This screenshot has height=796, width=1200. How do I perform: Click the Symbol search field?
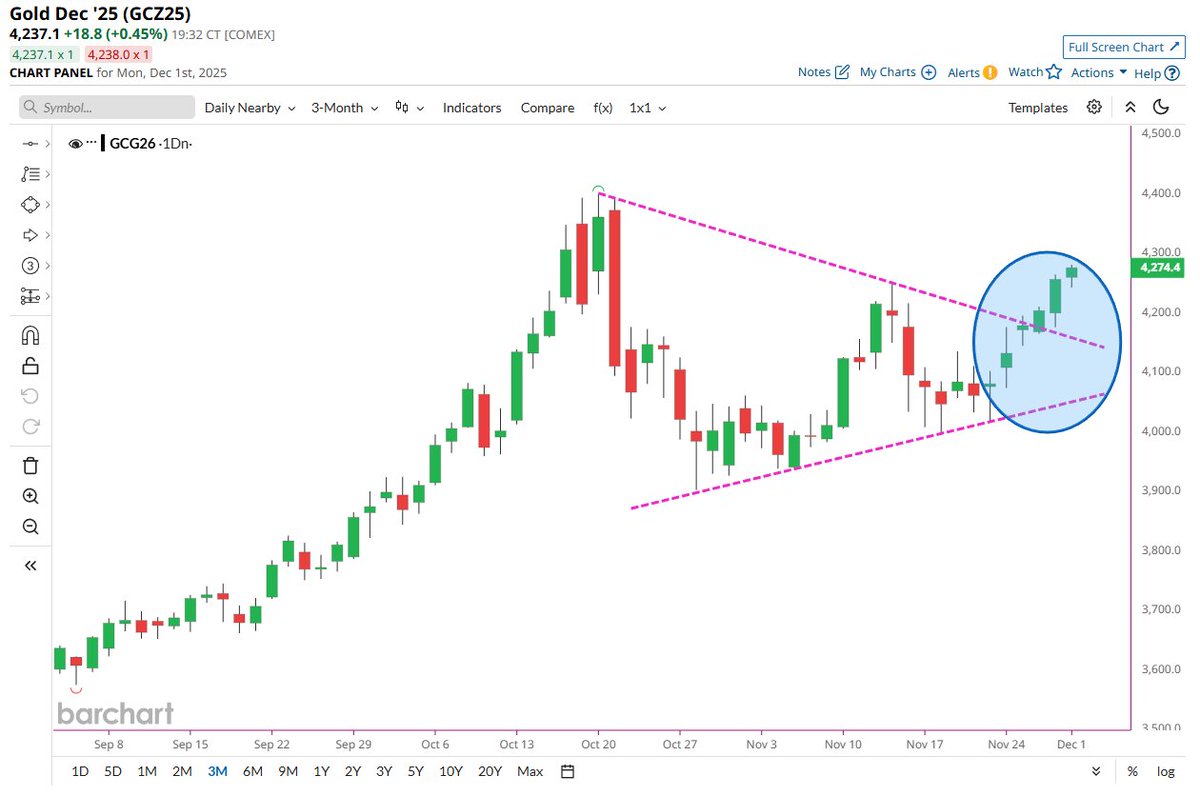coord(107,107)
